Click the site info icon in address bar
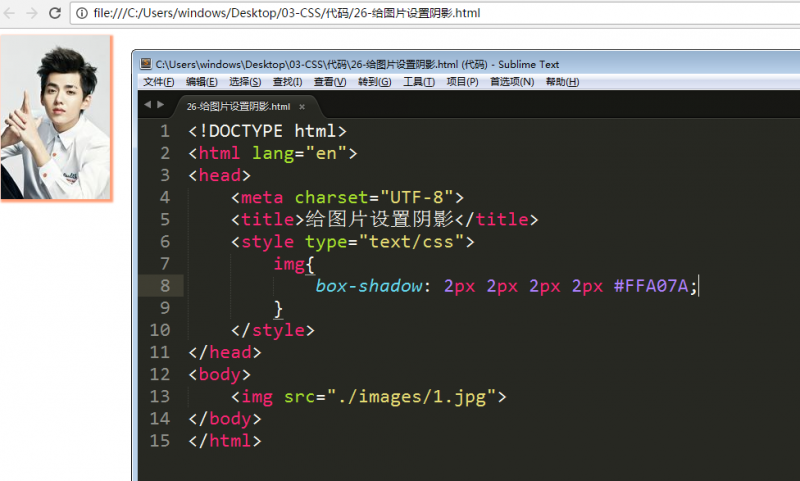This screenshot has height=481, width=800. coord(81,14)
